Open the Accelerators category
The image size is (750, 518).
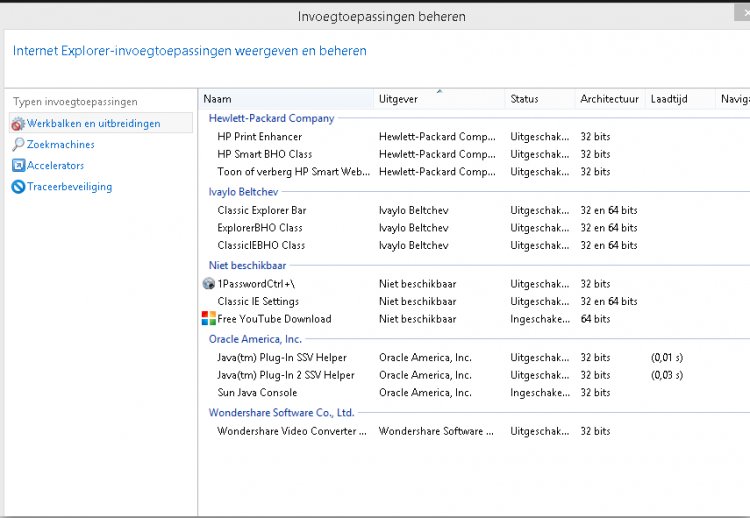pos(55,165)
